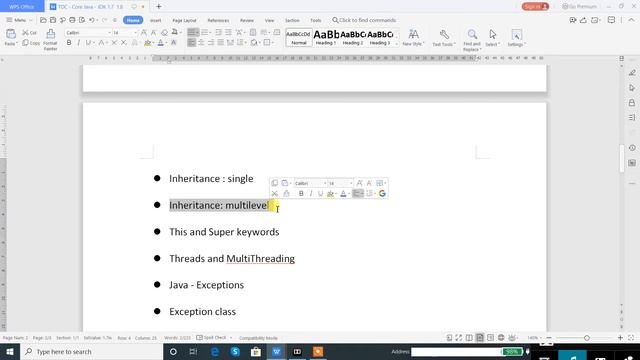The height and width of the screenshot is (360, 640).
Task: Switch to the References tab
Action: [218, 20]
